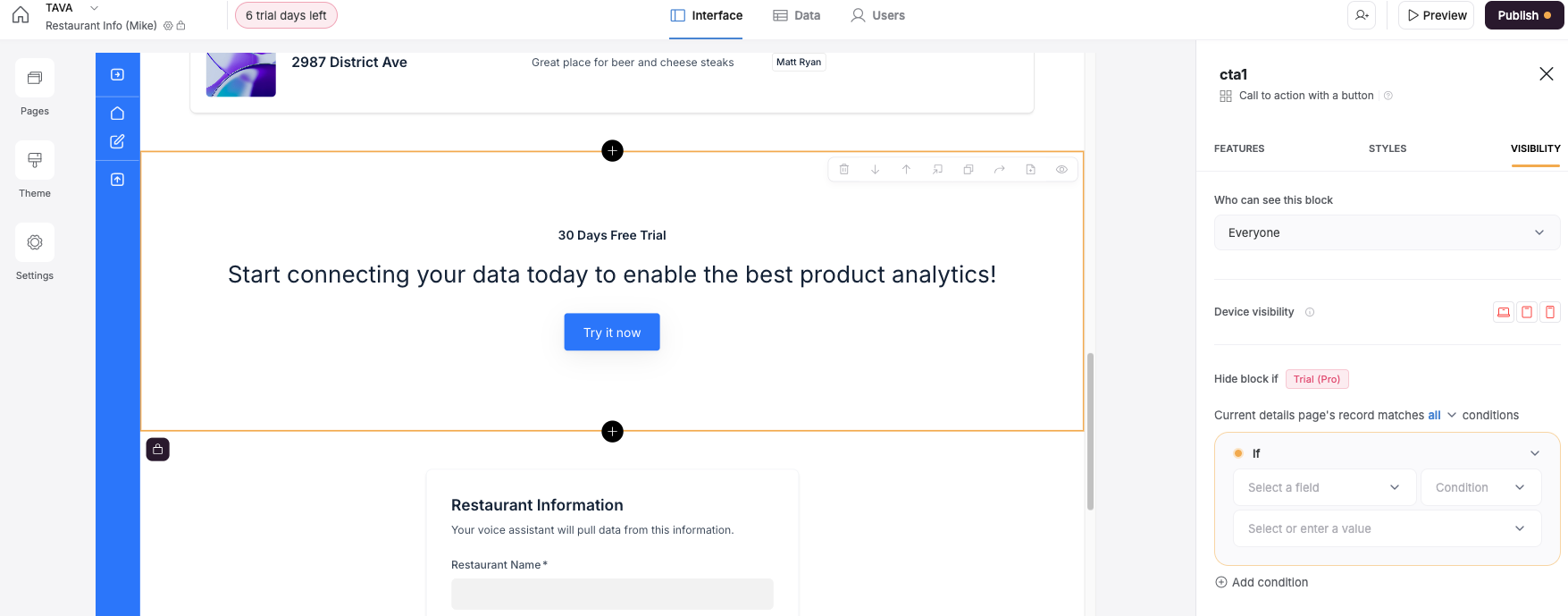This screenshot has height=616, width=1568.
Task: Move the block down with arrow icon
Action: coord(875,169)
